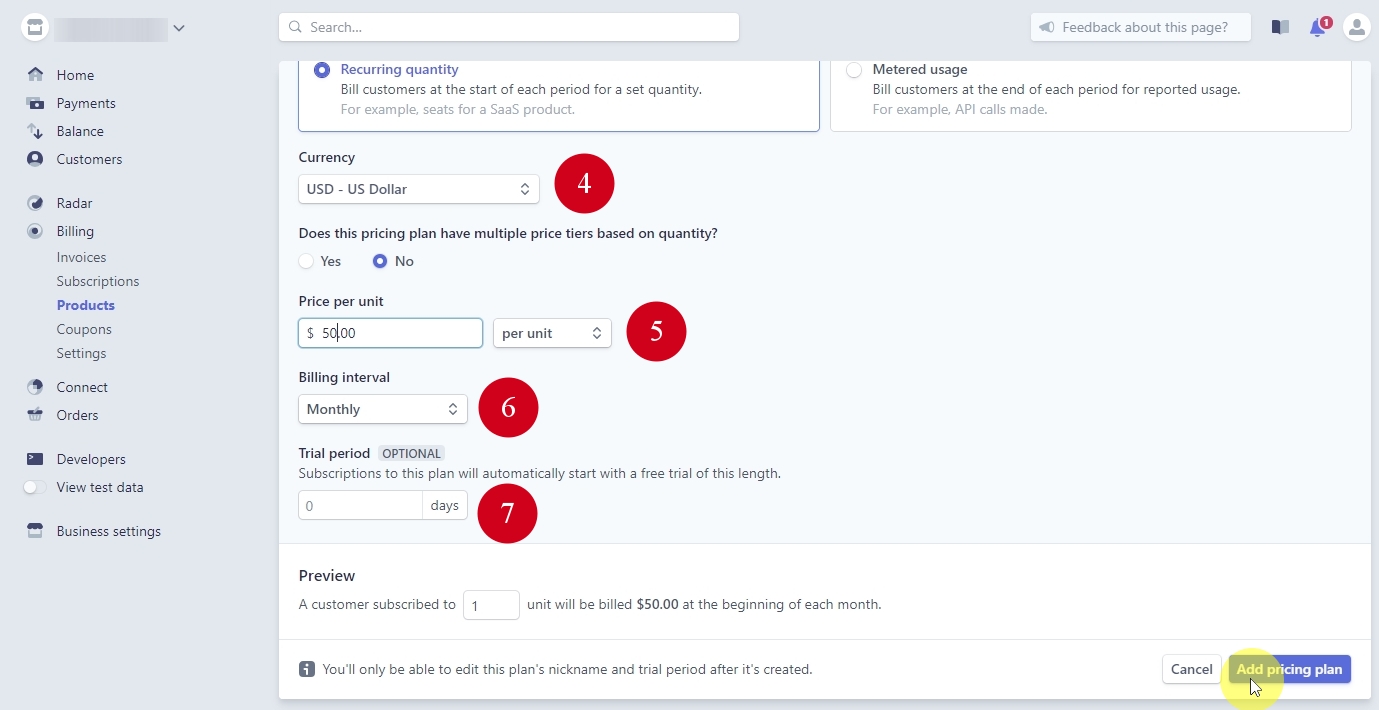Click the Balance arrows icon
The image size is (1379, 710).
click(35, 131)
